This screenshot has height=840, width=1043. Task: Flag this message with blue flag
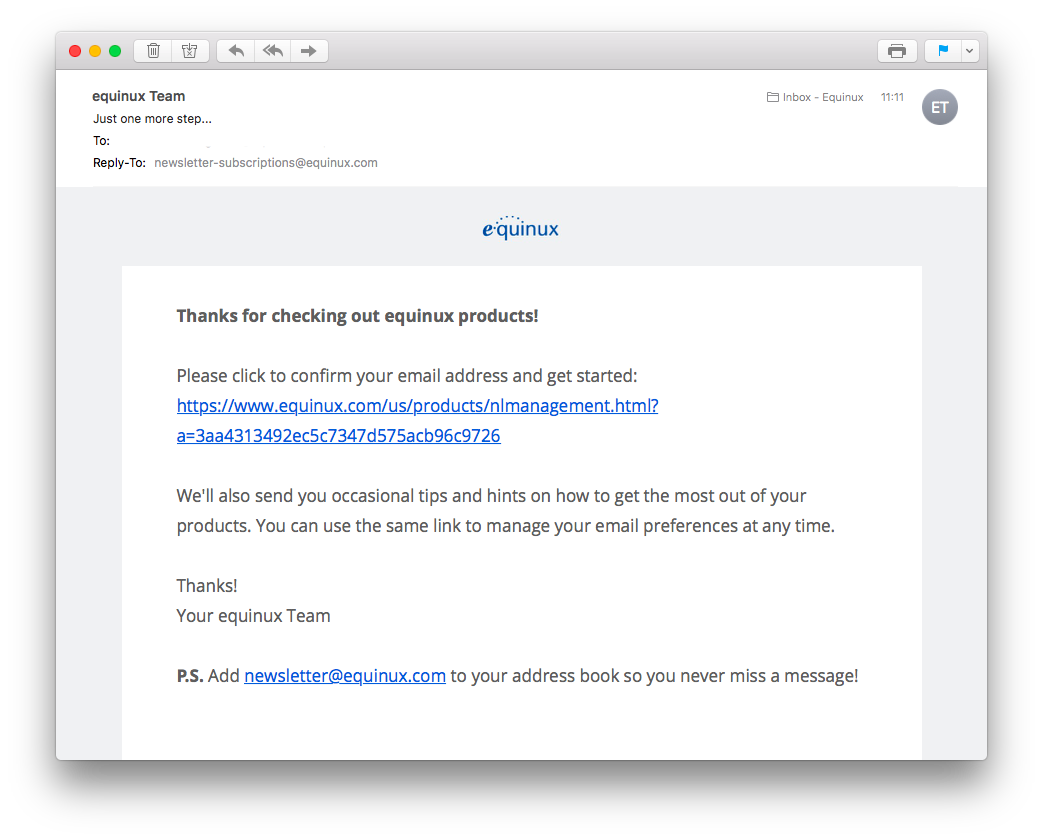pyautogui.click(x=943, y=51)
